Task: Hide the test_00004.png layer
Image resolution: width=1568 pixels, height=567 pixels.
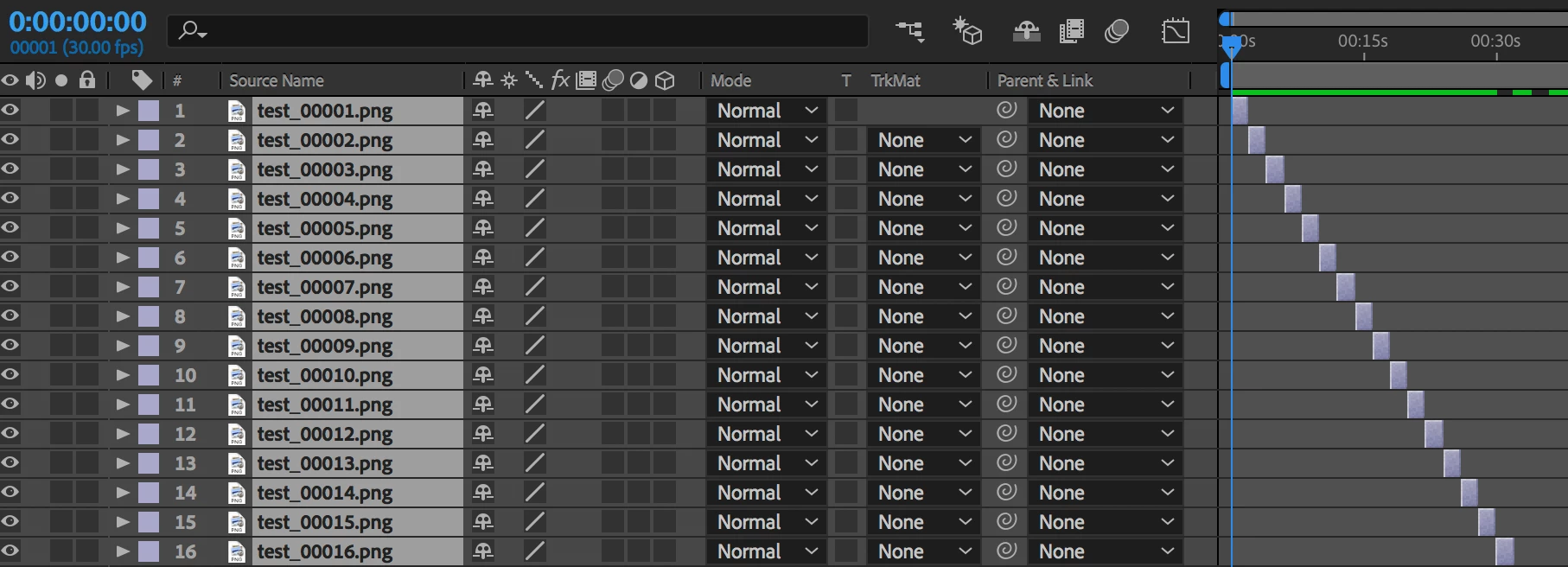Action: [x=10, y=198]
